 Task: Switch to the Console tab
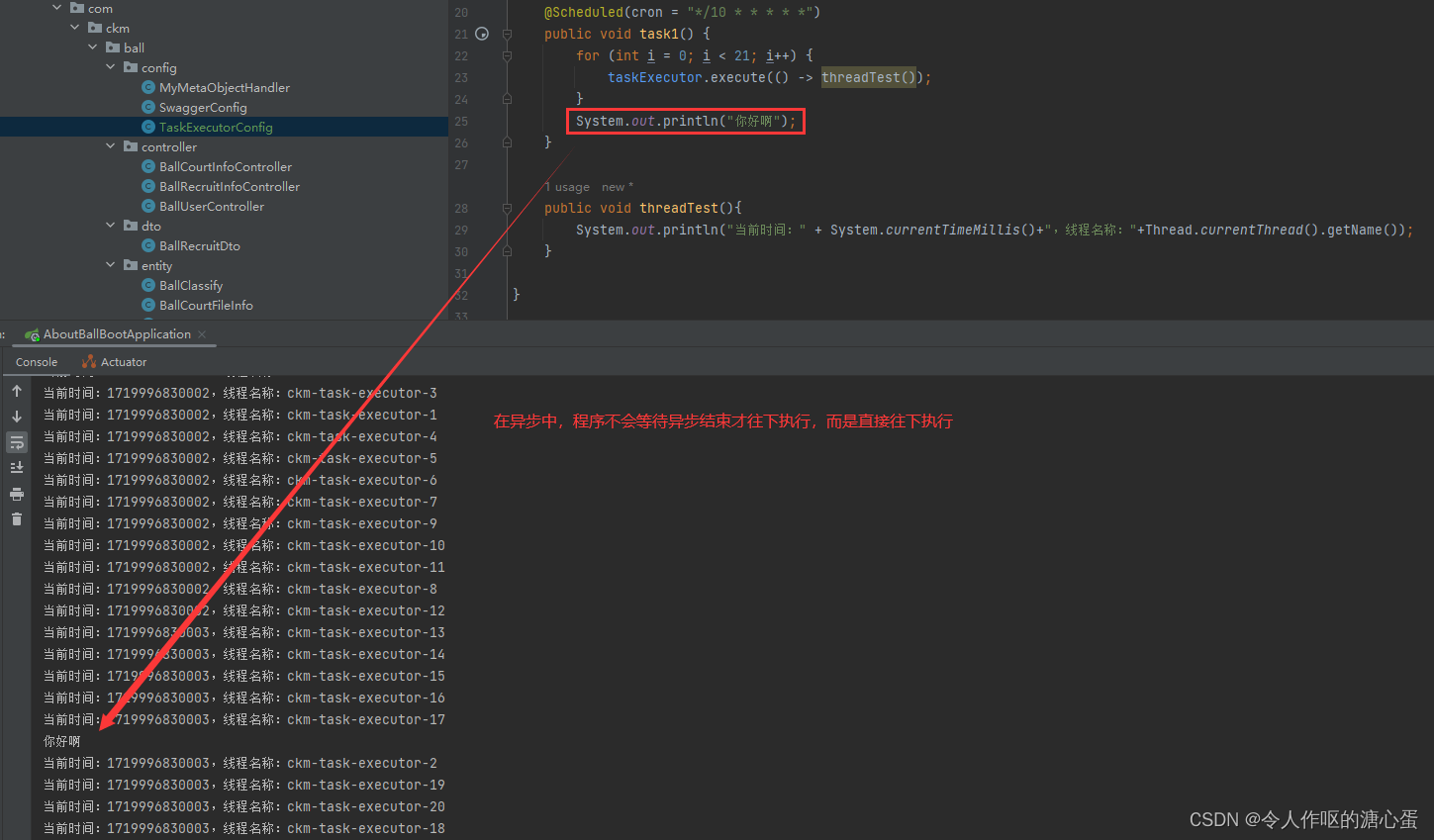pos(37,362)
